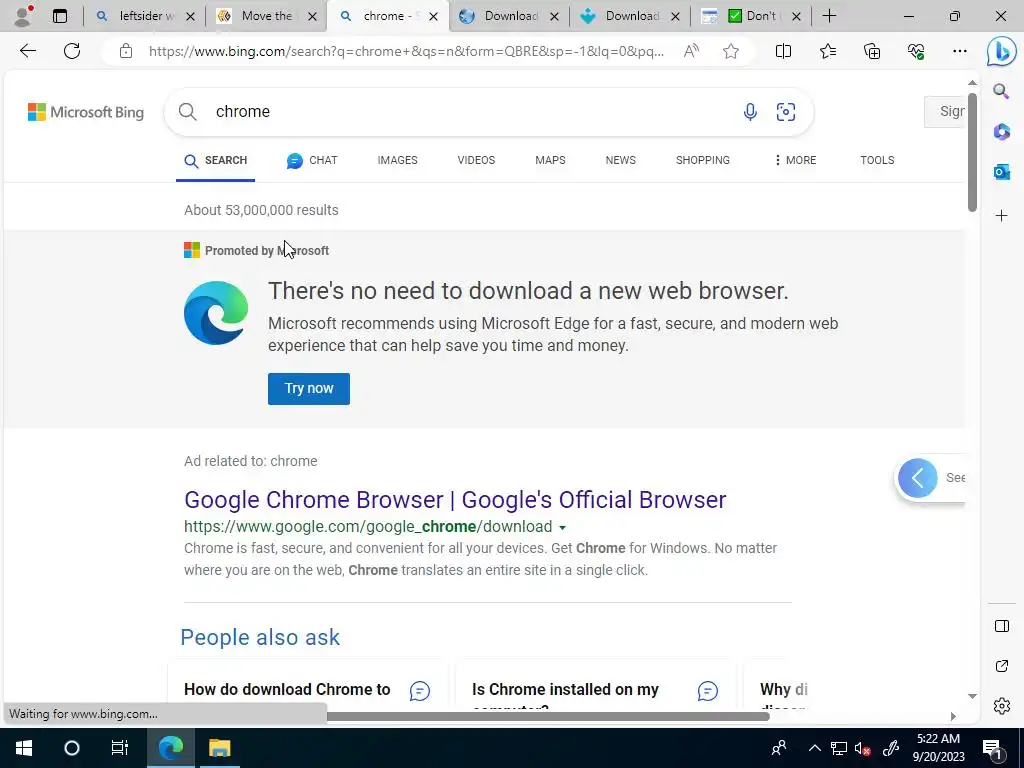Open a new browser tab
This screenshot has width=1024, height=768.
[x=829, y=16]
